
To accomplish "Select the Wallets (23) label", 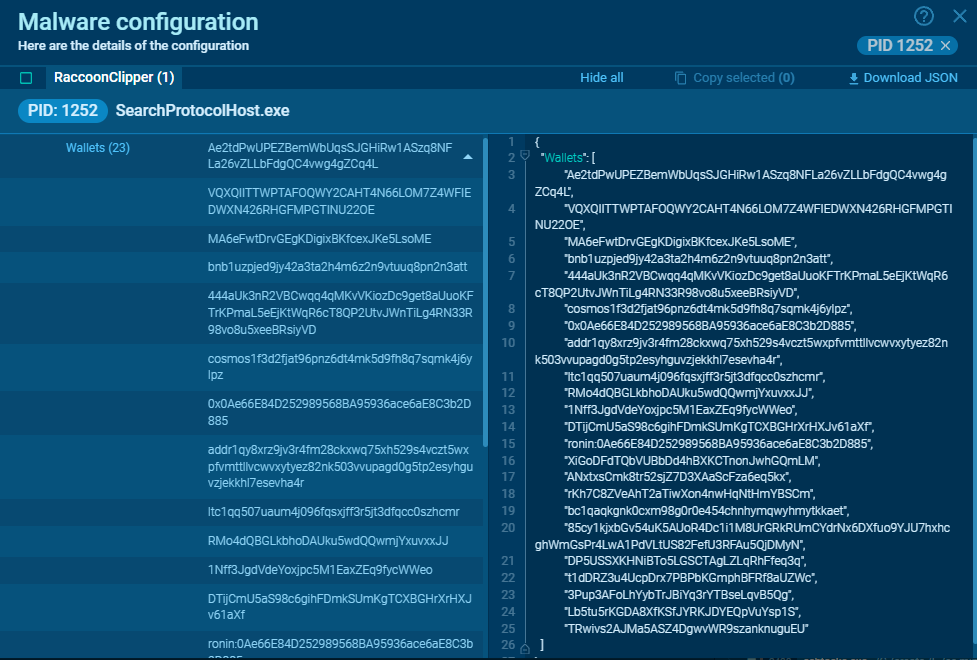I will pyautogui.click(x=98, y=148).
